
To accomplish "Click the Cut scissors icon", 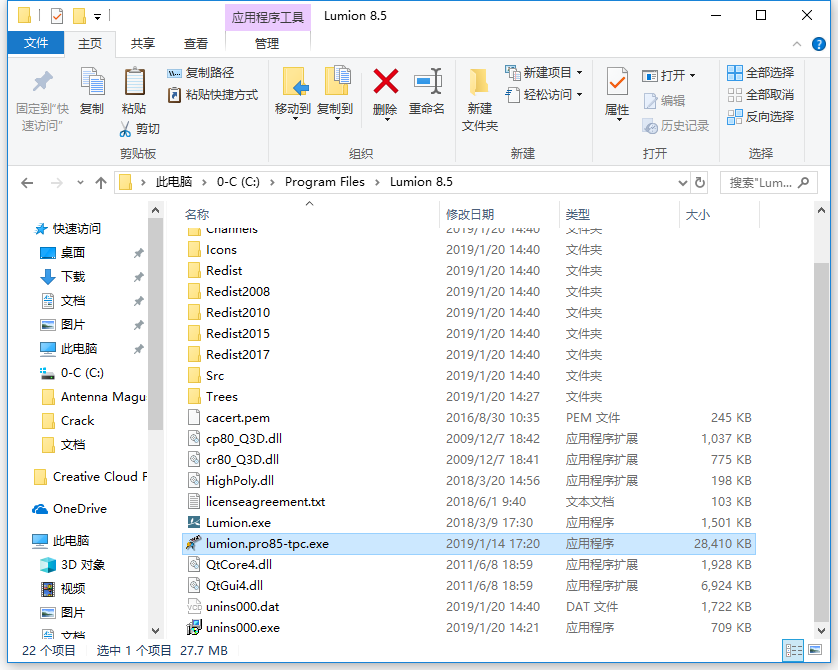I will (x=126, y=129).
